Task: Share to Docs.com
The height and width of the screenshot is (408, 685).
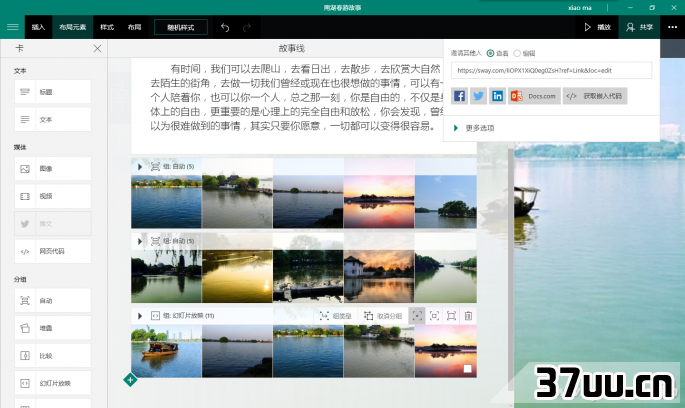Action: (x=534, y=96)
